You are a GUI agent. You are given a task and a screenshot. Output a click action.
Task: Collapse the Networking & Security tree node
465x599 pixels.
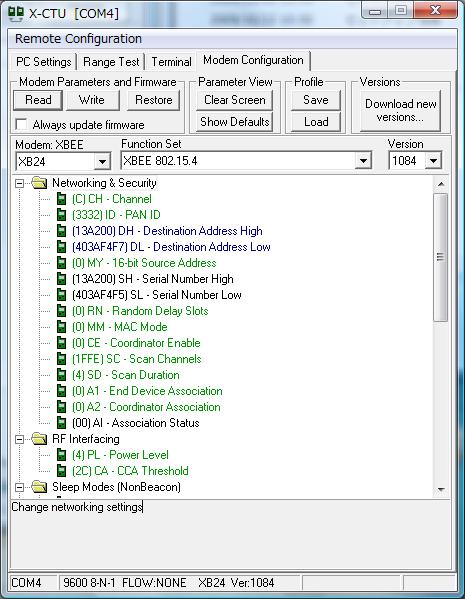(19, 183)
